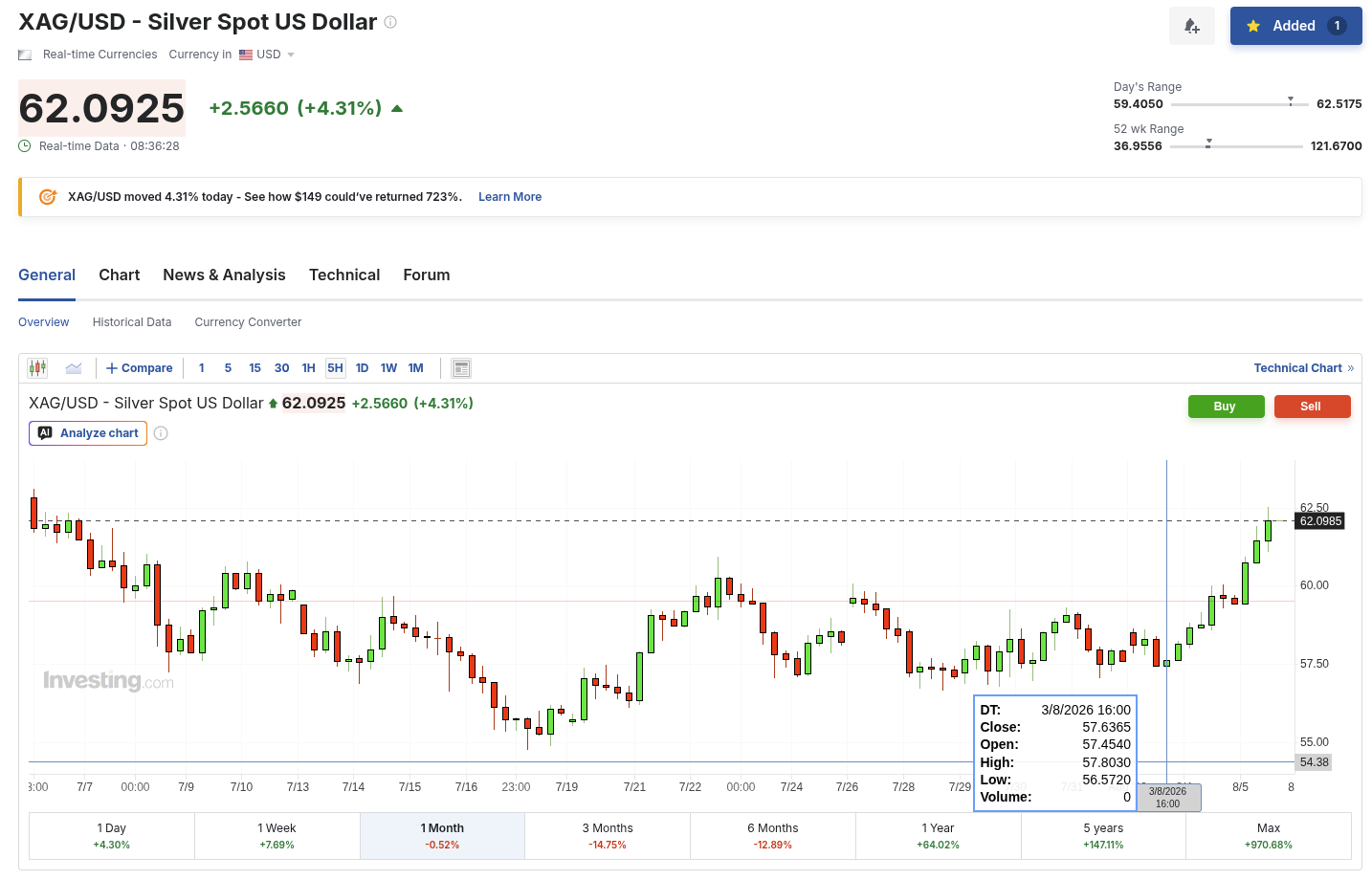Click the 62.0985 price label on axis

click(1320, 521)
